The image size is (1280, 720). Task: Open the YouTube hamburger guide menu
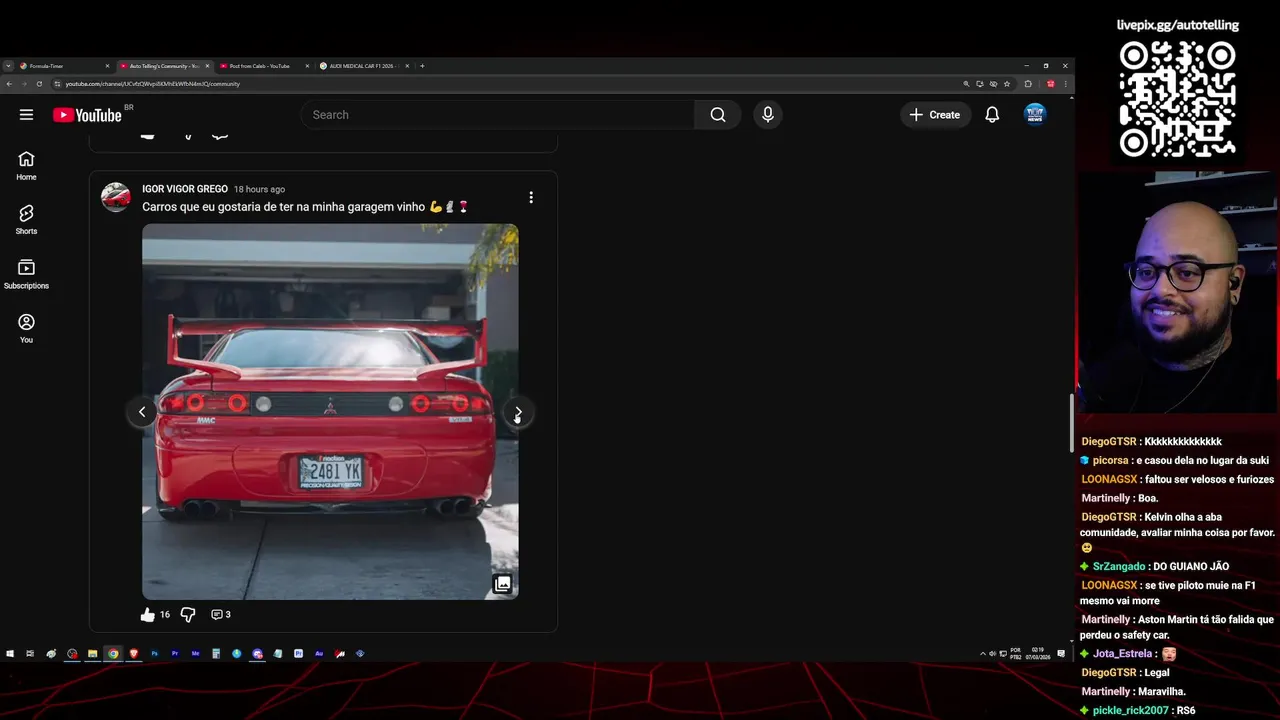click(26, 114)
